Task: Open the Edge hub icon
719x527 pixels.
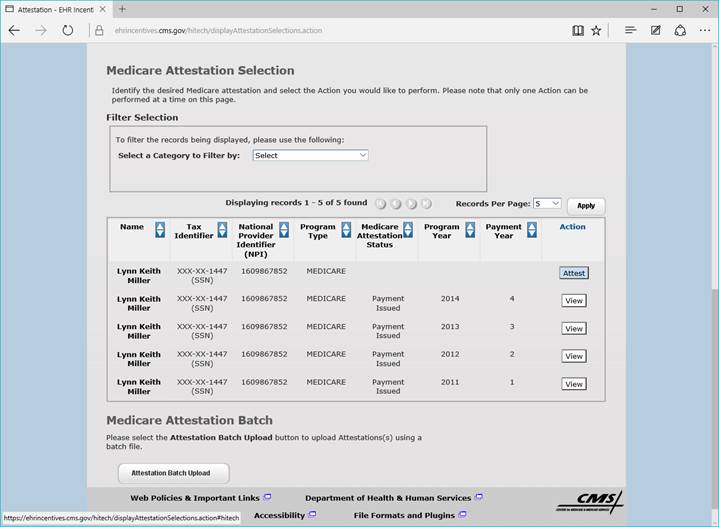Action: point(630,30)
